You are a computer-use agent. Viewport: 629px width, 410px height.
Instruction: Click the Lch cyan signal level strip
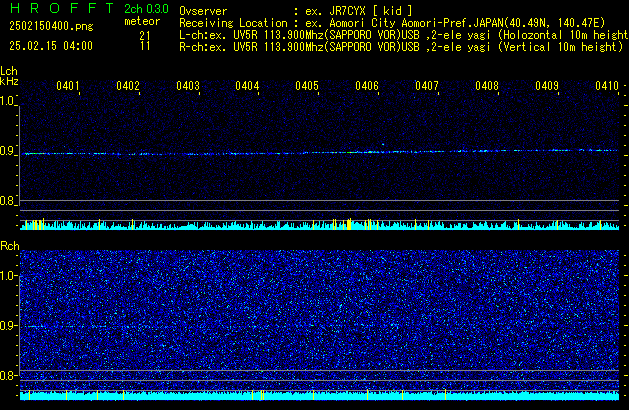pos(319,225)
